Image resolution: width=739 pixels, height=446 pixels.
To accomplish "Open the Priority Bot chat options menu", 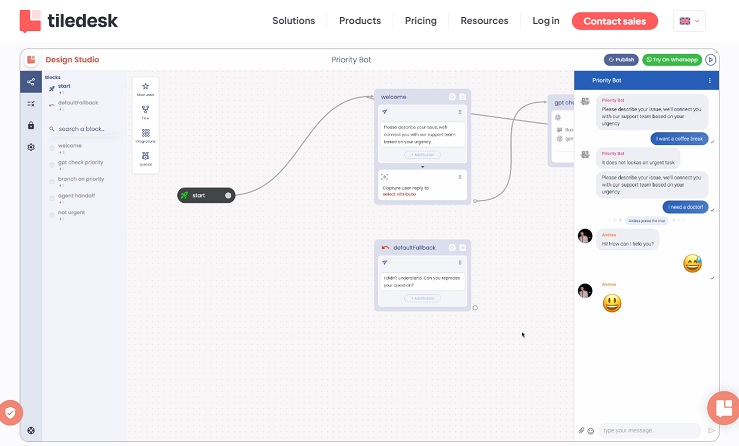I will point(710,80).
